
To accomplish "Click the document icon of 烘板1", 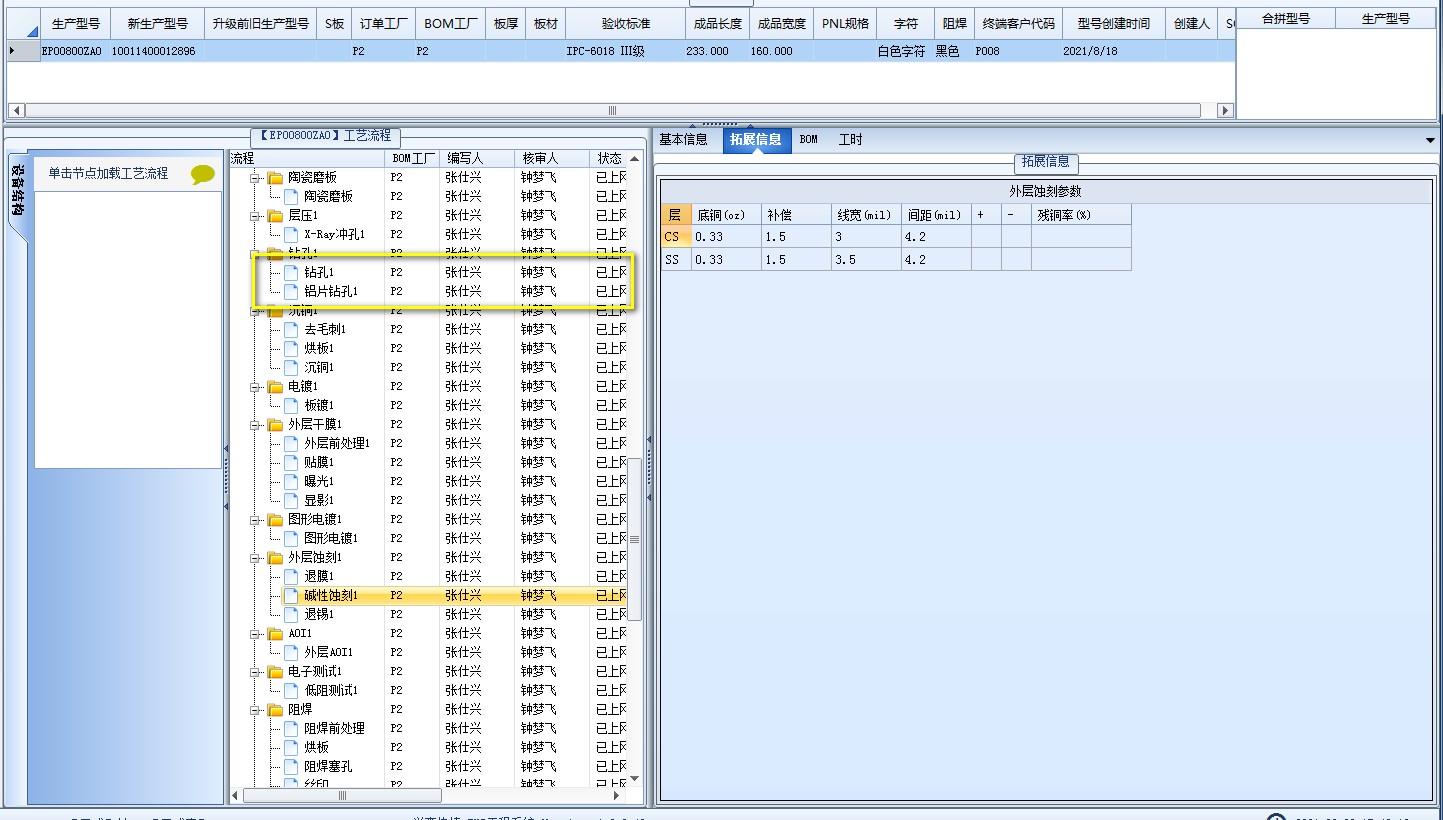I will pos(291,348).
